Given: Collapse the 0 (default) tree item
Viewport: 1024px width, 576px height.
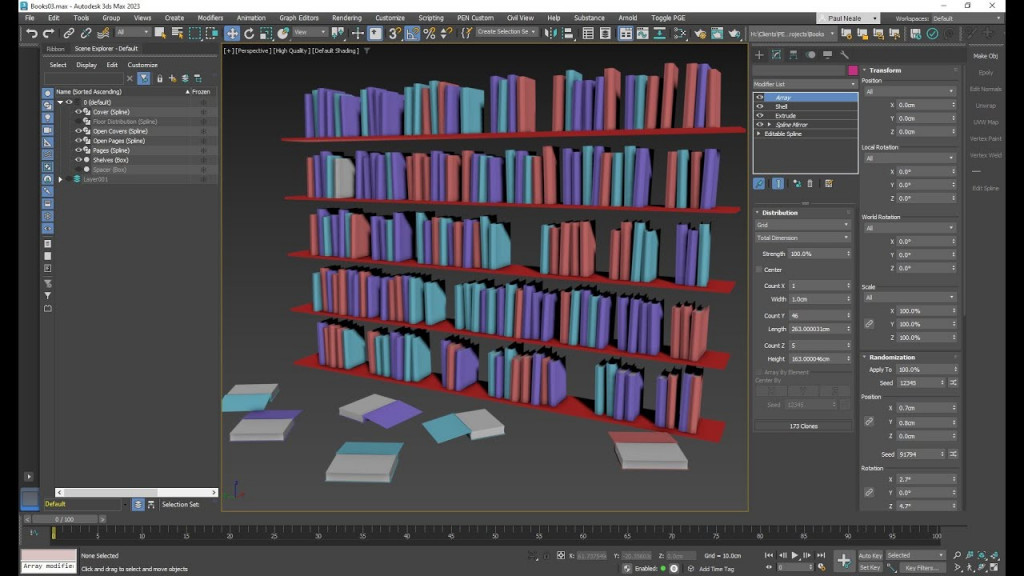Looking at the screenshot, I should click(x=61, y=102).
